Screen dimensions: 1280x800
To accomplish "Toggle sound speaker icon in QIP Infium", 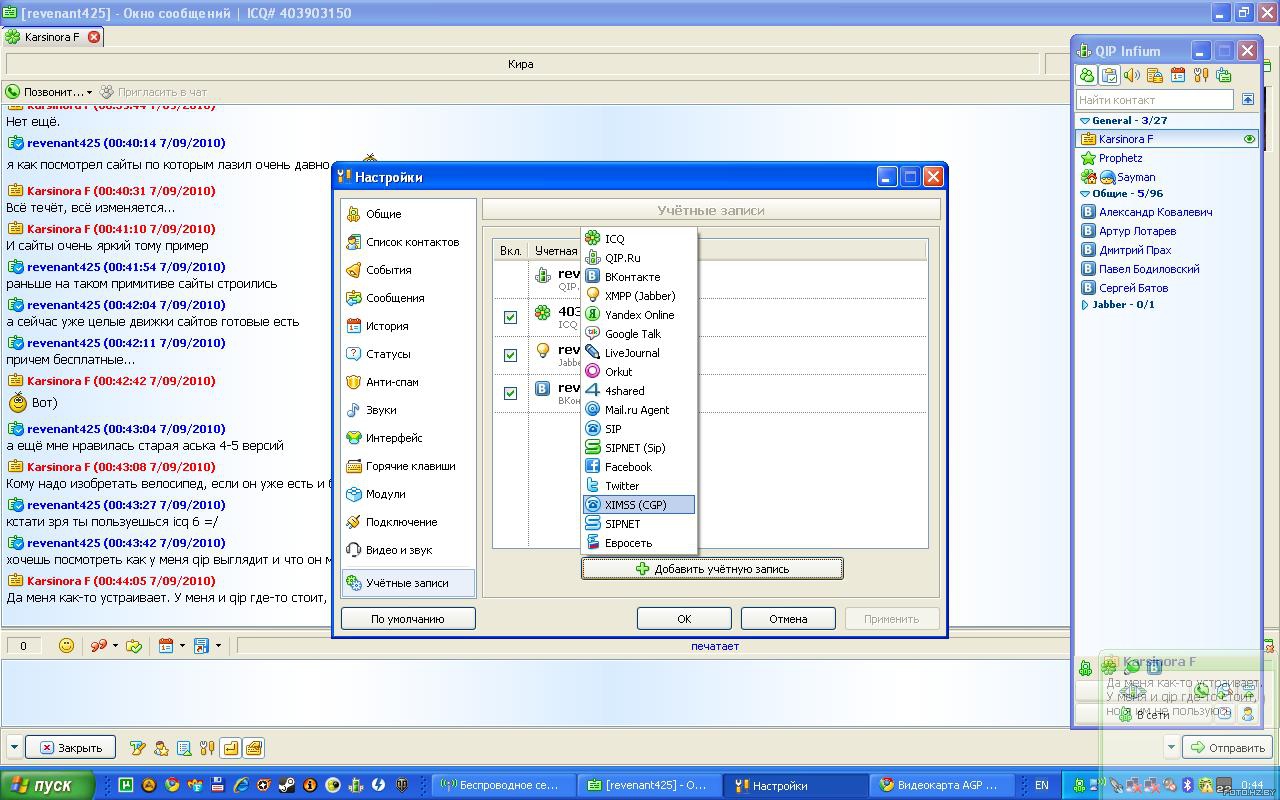I will pos(1132,75).
